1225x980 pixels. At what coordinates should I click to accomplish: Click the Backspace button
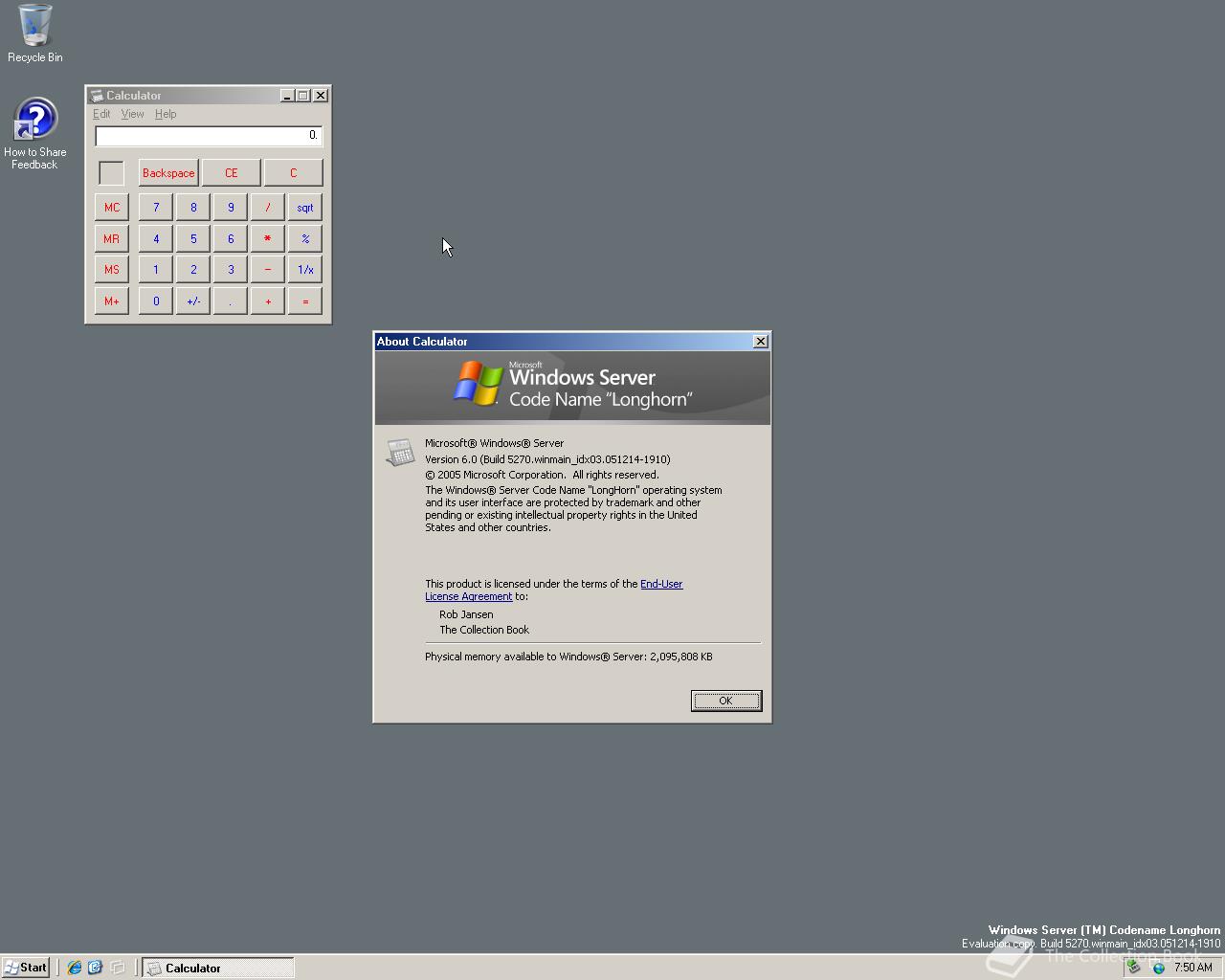tap(168, 173)
